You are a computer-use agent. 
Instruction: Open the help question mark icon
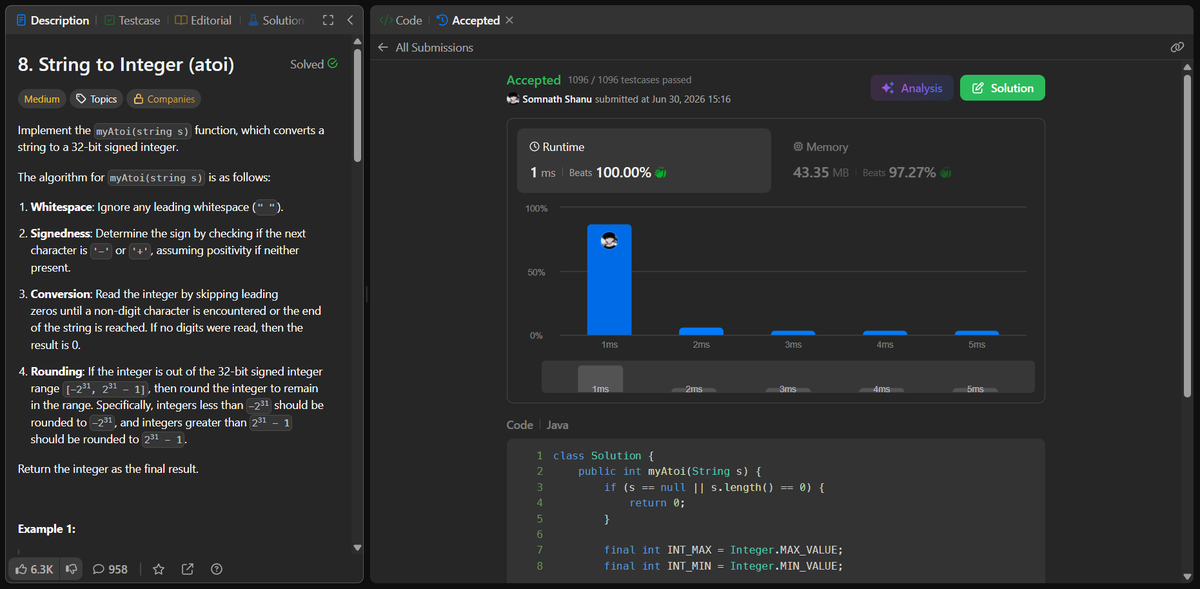pyautogui.click(x=216, y=569)
